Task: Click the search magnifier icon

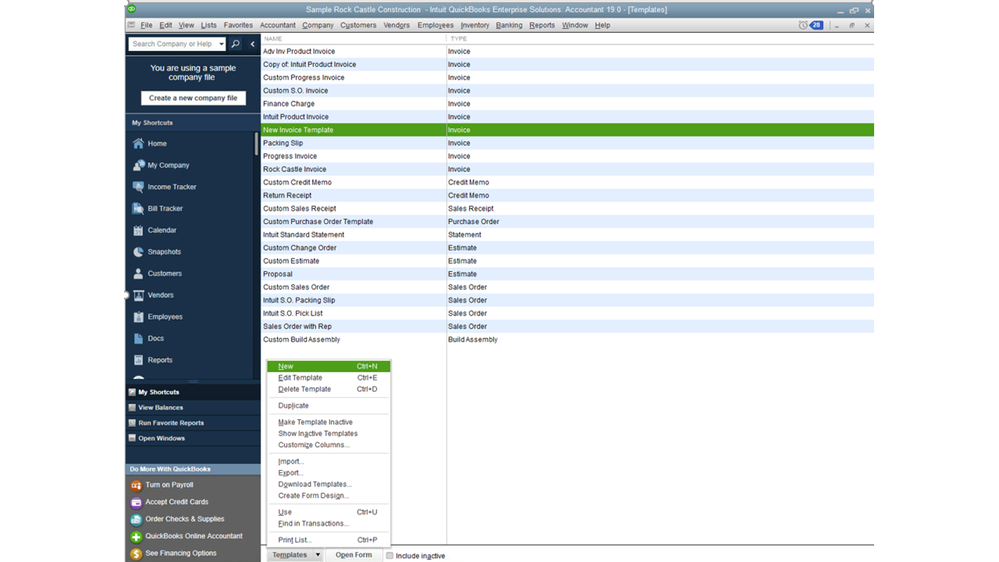Action: click(x=235, y=44)
